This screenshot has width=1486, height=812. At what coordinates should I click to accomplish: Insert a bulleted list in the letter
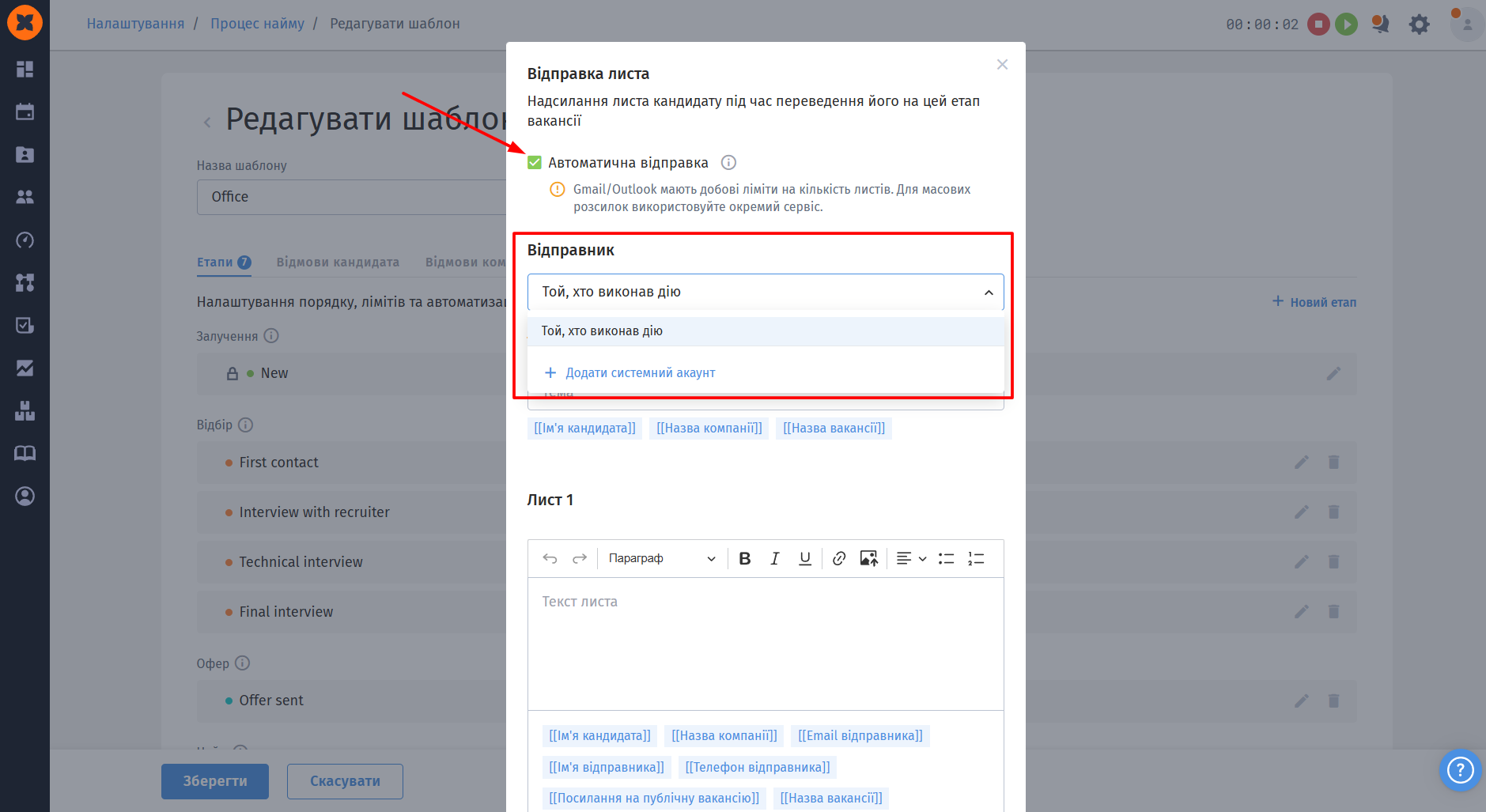946,559
